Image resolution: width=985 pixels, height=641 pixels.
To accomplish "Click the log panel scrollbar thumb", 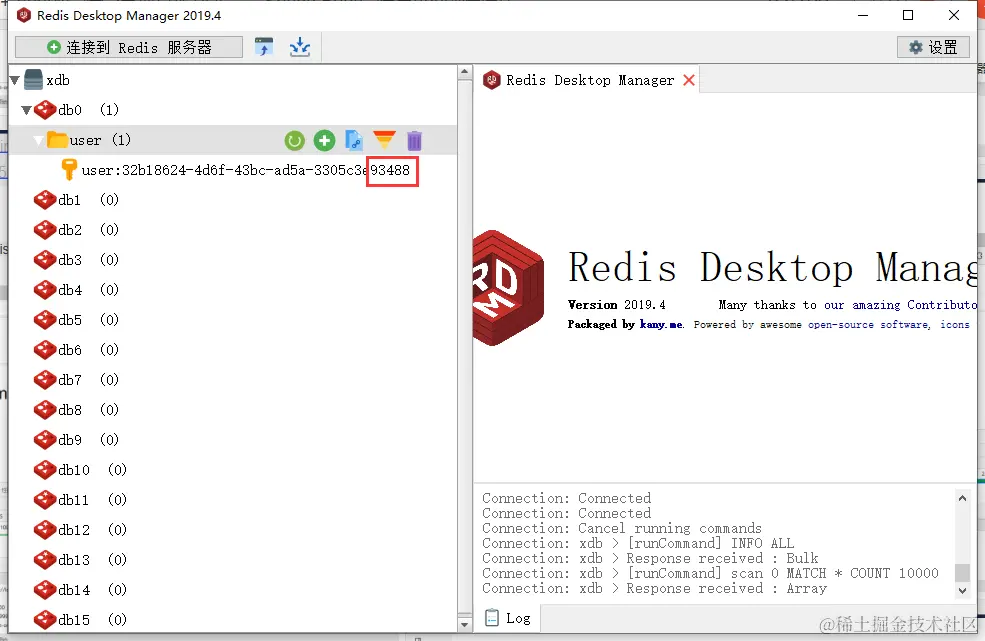I will click(962, 573).
